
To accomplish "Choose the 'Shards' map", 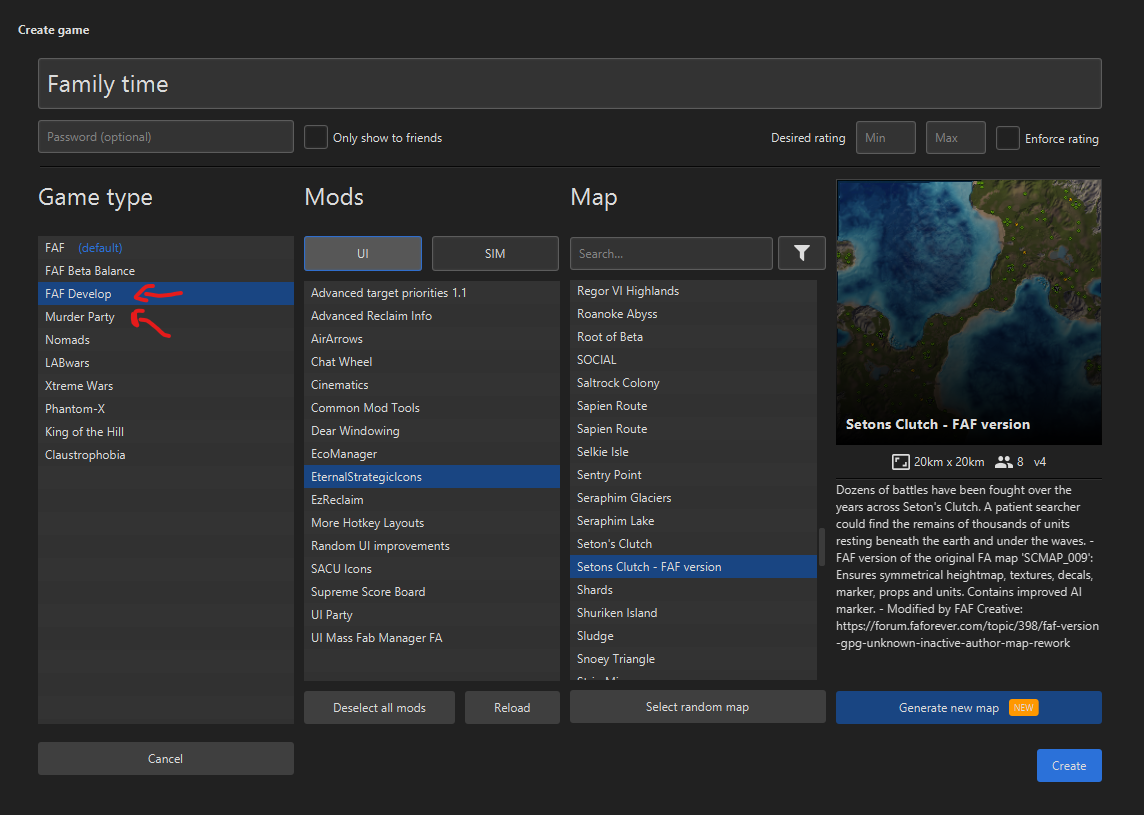I will tap(693, 590).
